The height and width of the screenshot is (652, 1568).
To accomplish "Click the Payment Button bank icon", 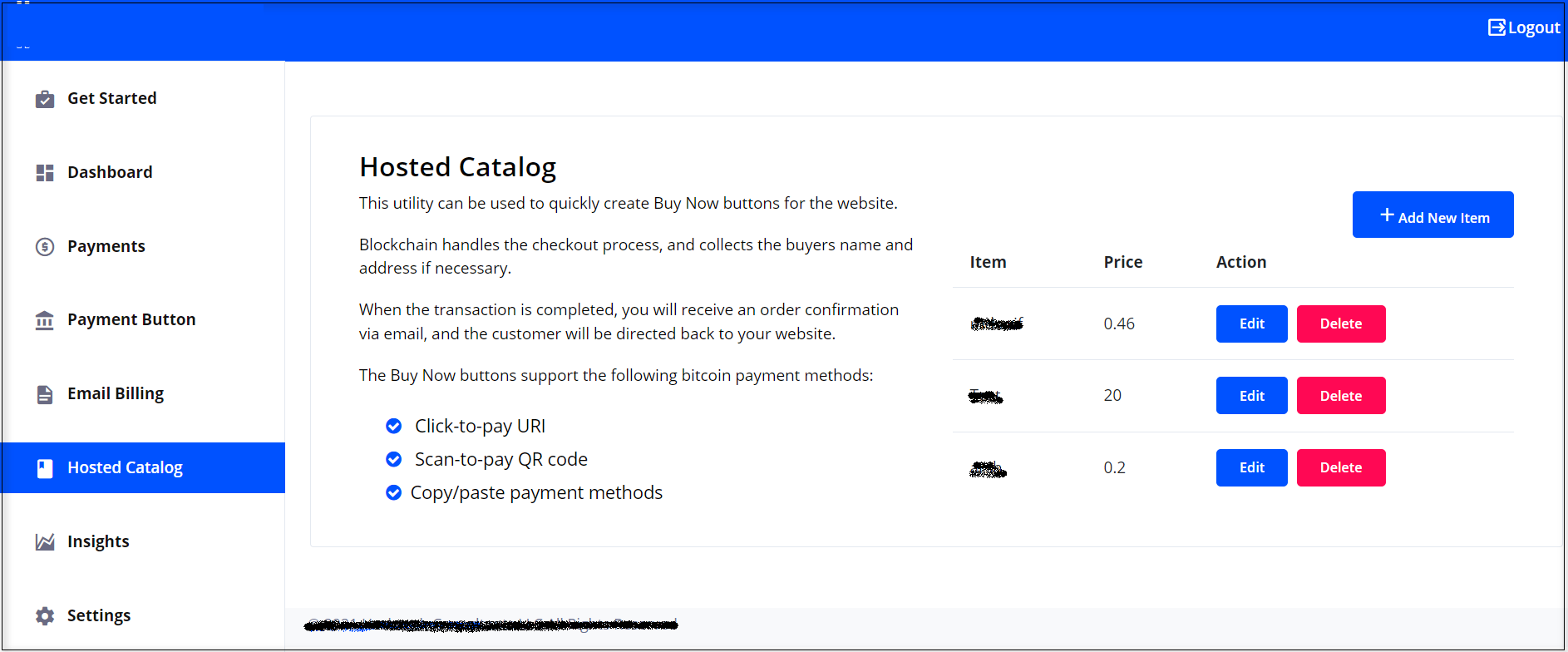I will pos(45,320).
